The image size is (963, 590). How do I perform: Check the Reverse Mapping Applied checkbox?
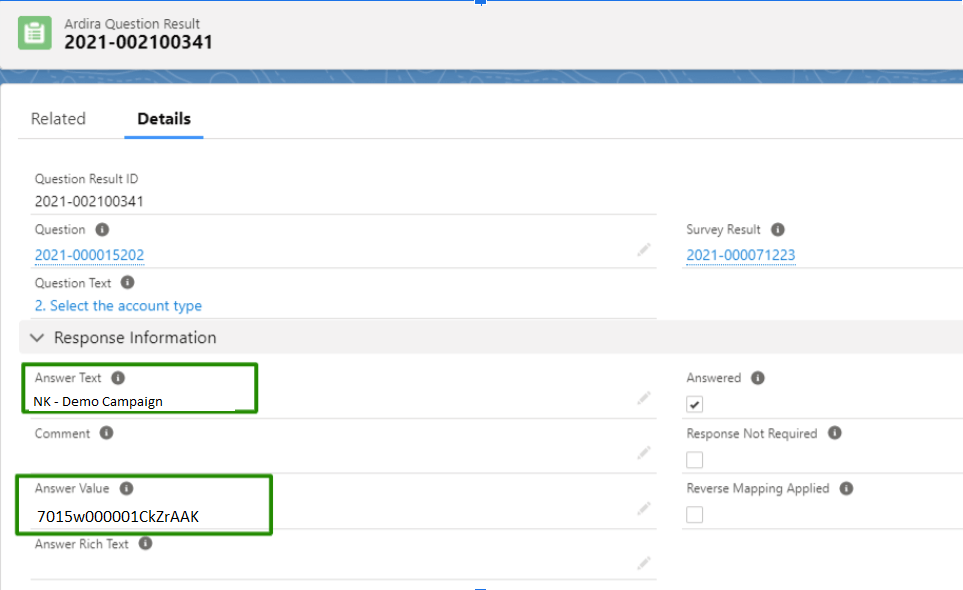click(x=693, y=514)
